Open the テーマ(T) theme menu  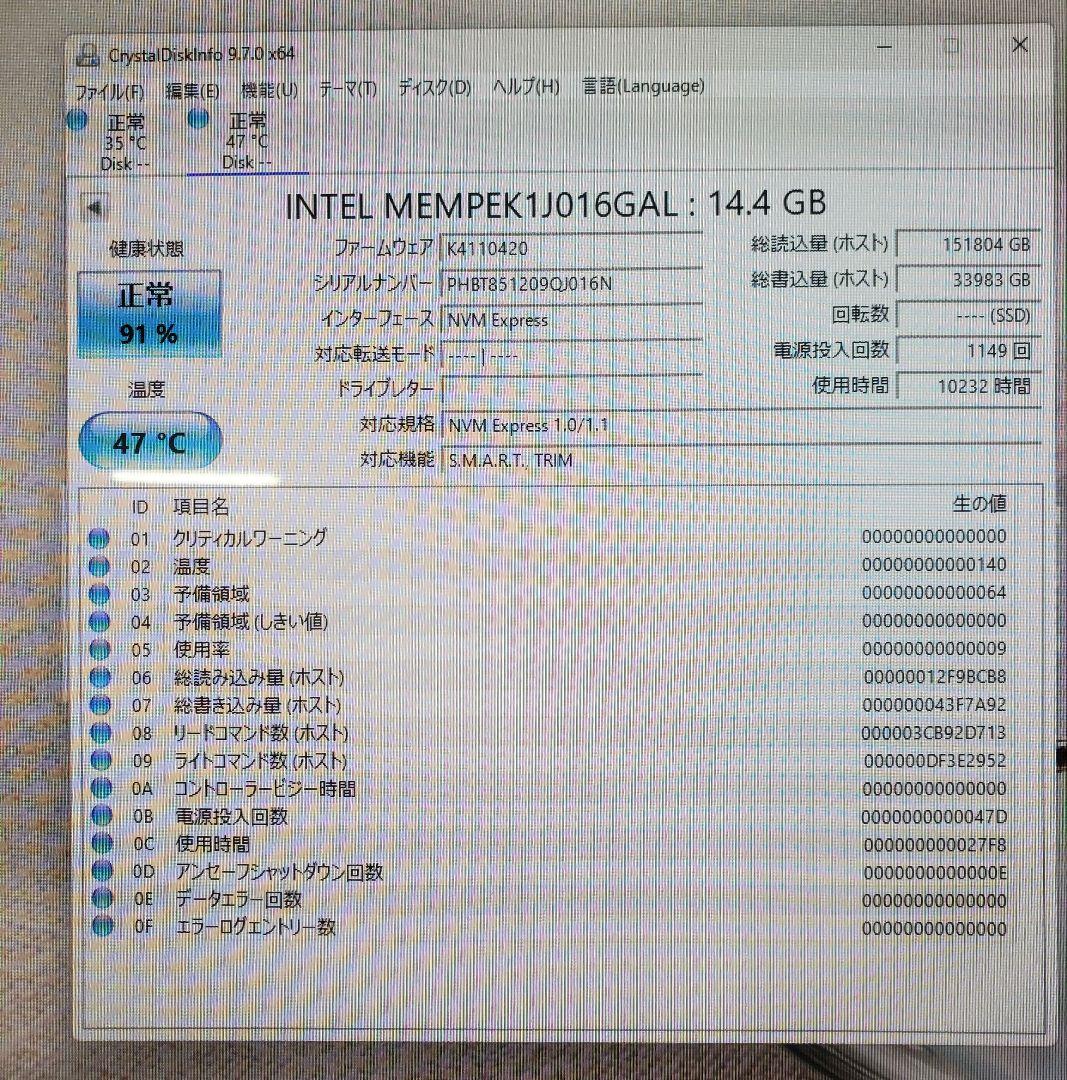[348, 87]
